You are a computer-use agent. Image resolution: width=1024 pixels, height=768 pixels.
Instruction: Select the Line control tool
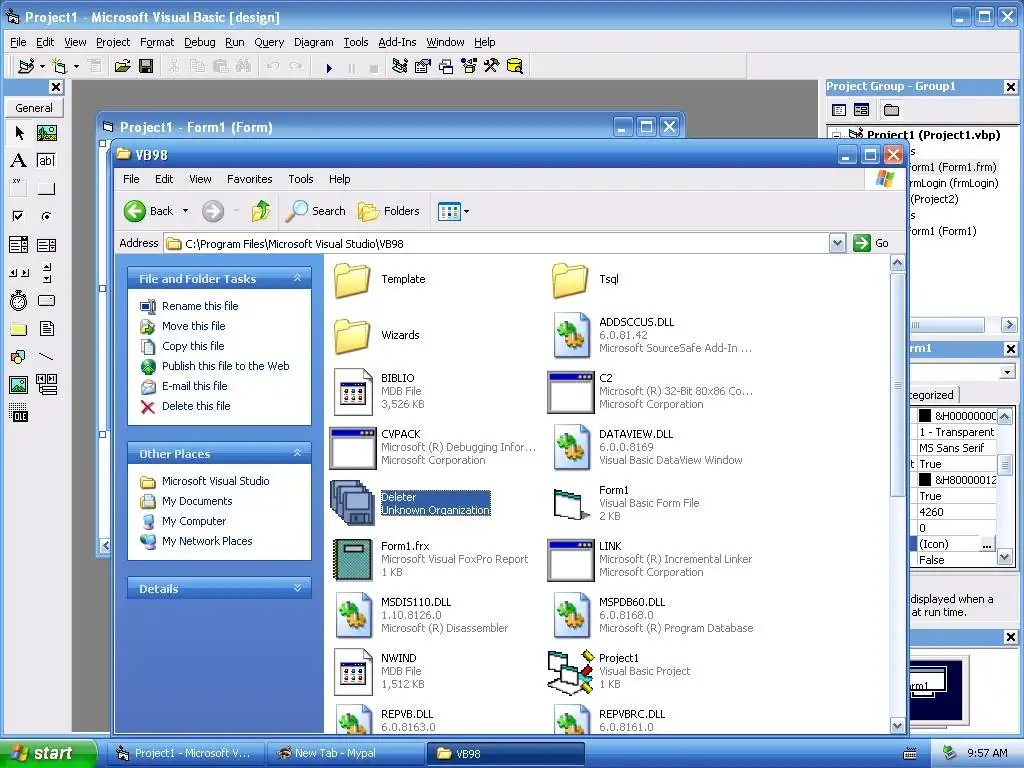(x=46, y=357)
